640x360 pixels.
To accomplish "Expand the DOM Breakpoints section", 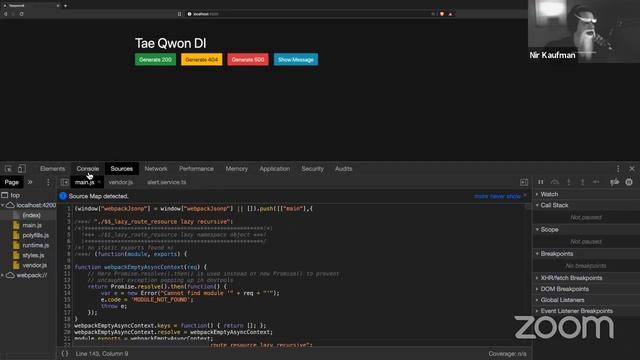I will 586,289.
